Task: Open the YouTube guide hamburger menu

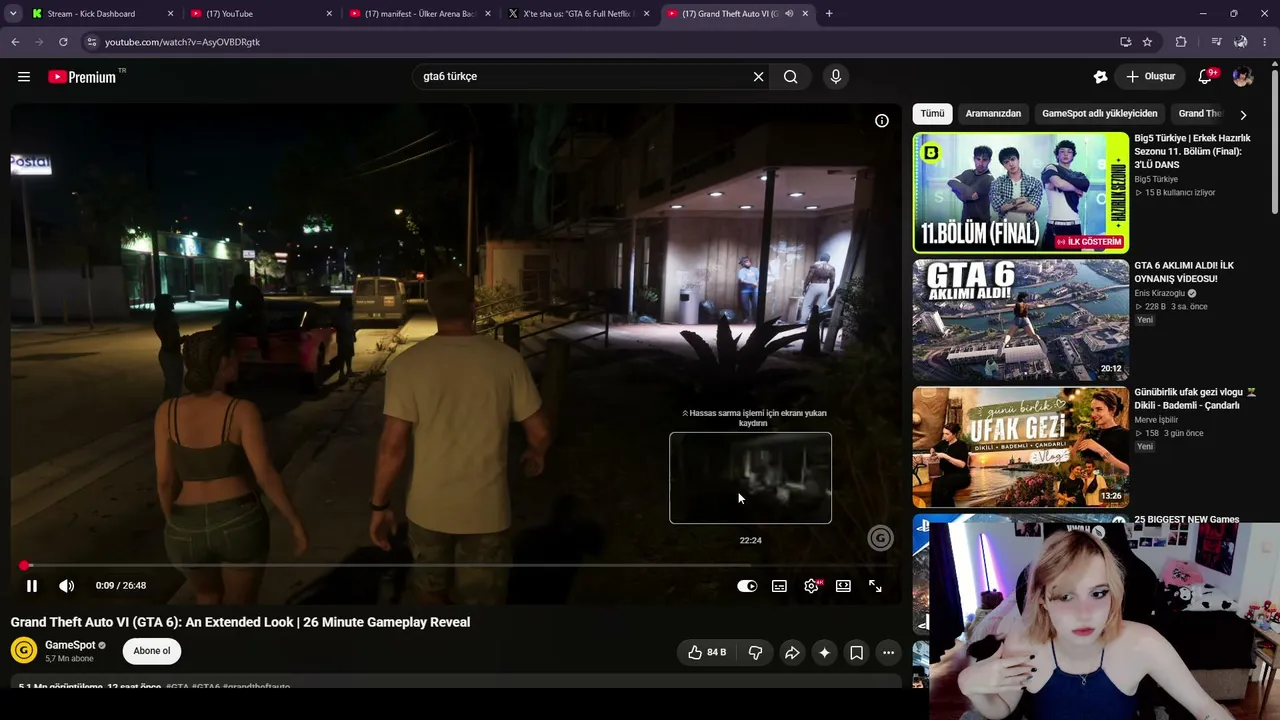Action: [24, 77]
